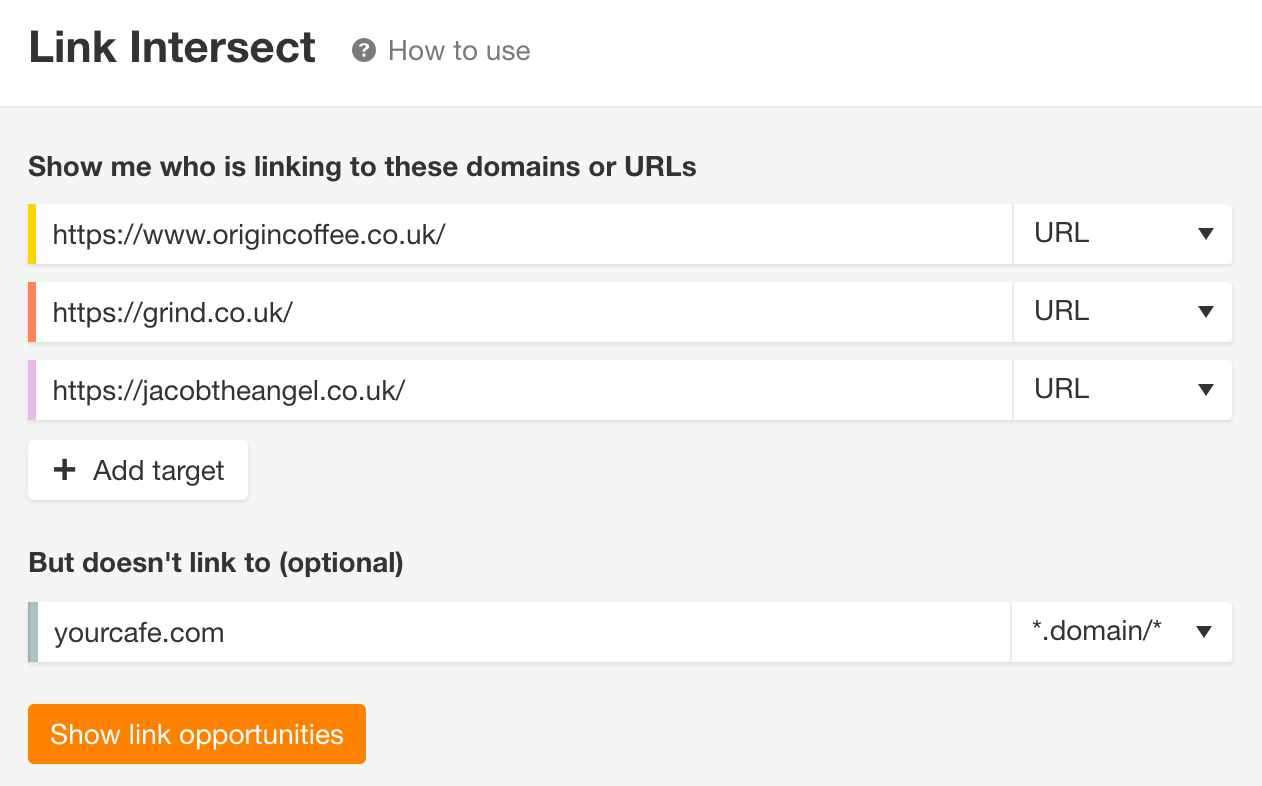Viewport: 1262px width, 786px height.
Task: Open URL mode dropdown for origincoffee row
Action: pos(1122,234)
